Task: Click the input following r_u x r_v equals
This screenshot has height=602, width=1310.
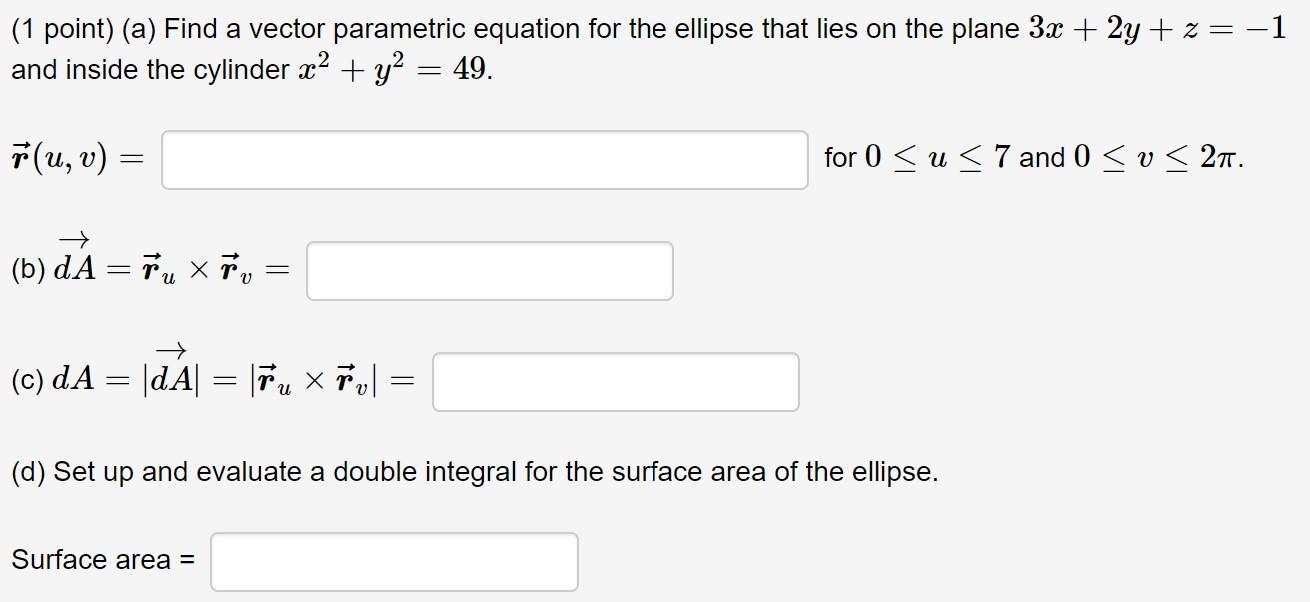Action: click(490, 270)
